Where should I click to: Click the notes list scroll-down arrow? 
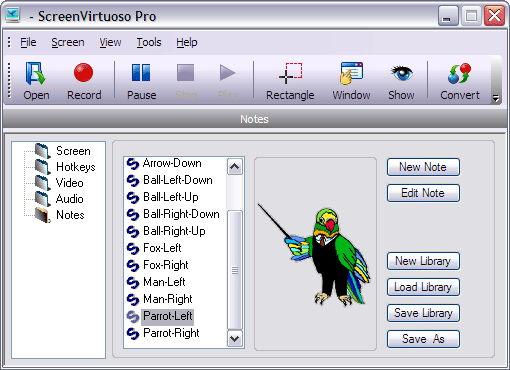[235, 338]
